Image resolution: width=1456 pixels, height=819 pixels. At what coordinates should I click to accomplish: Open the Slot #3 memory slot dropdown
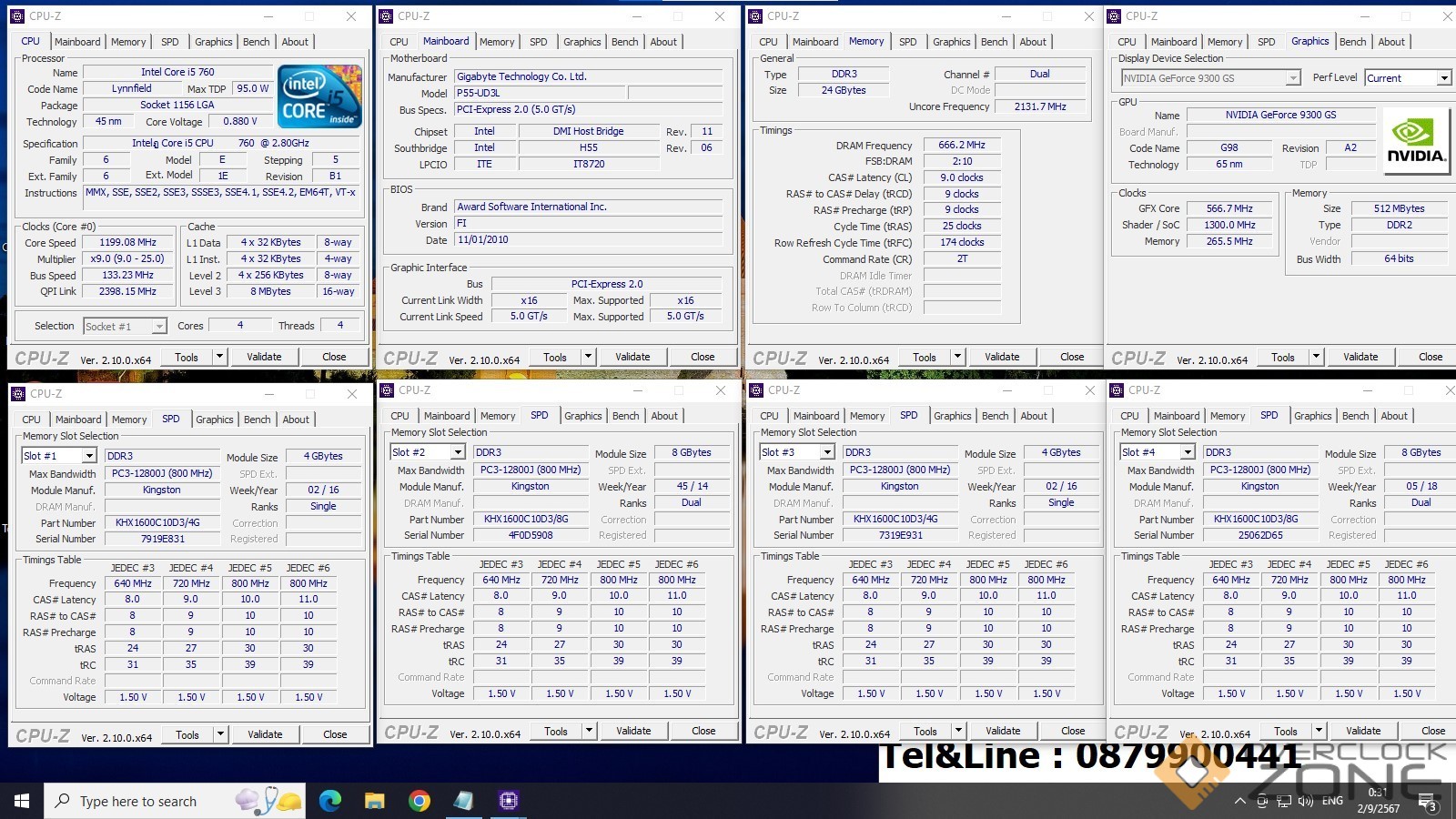(826, 452)
